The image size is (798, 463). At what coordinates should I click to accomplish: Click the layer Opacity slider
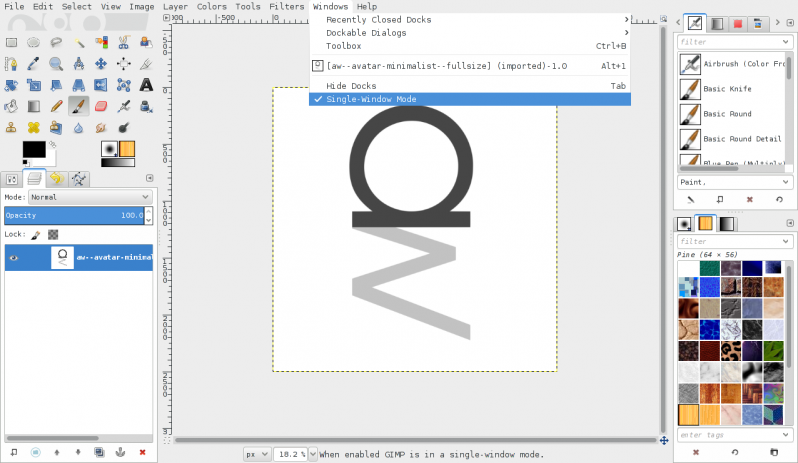pos(75,216)
